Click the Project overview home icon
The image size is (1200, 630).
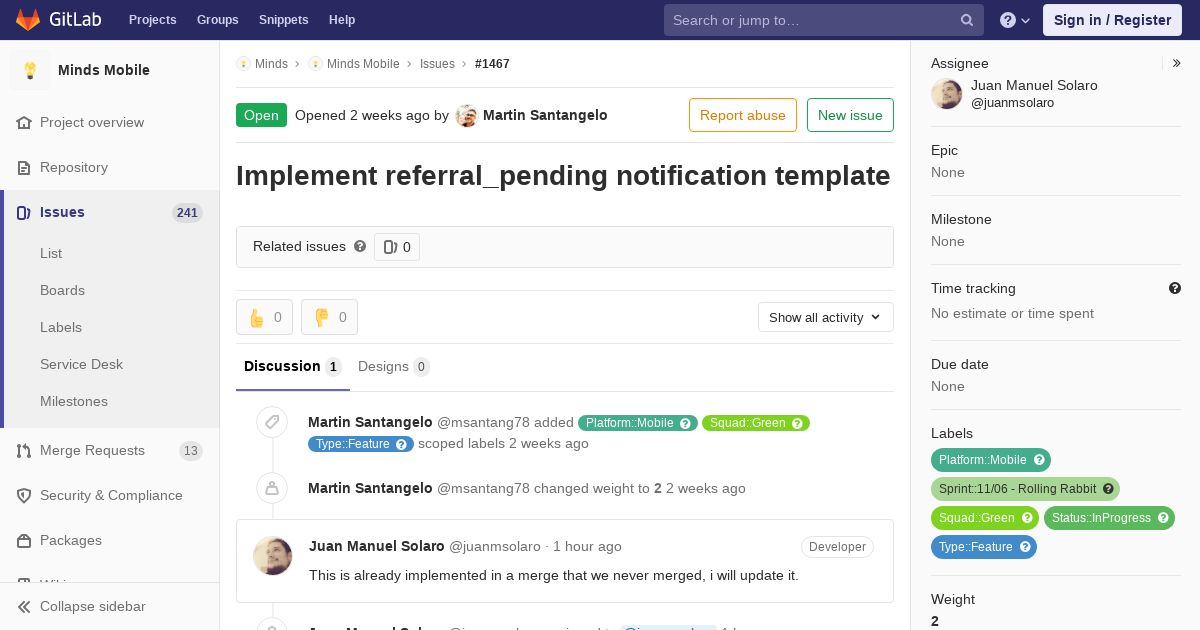coord(24,122)
